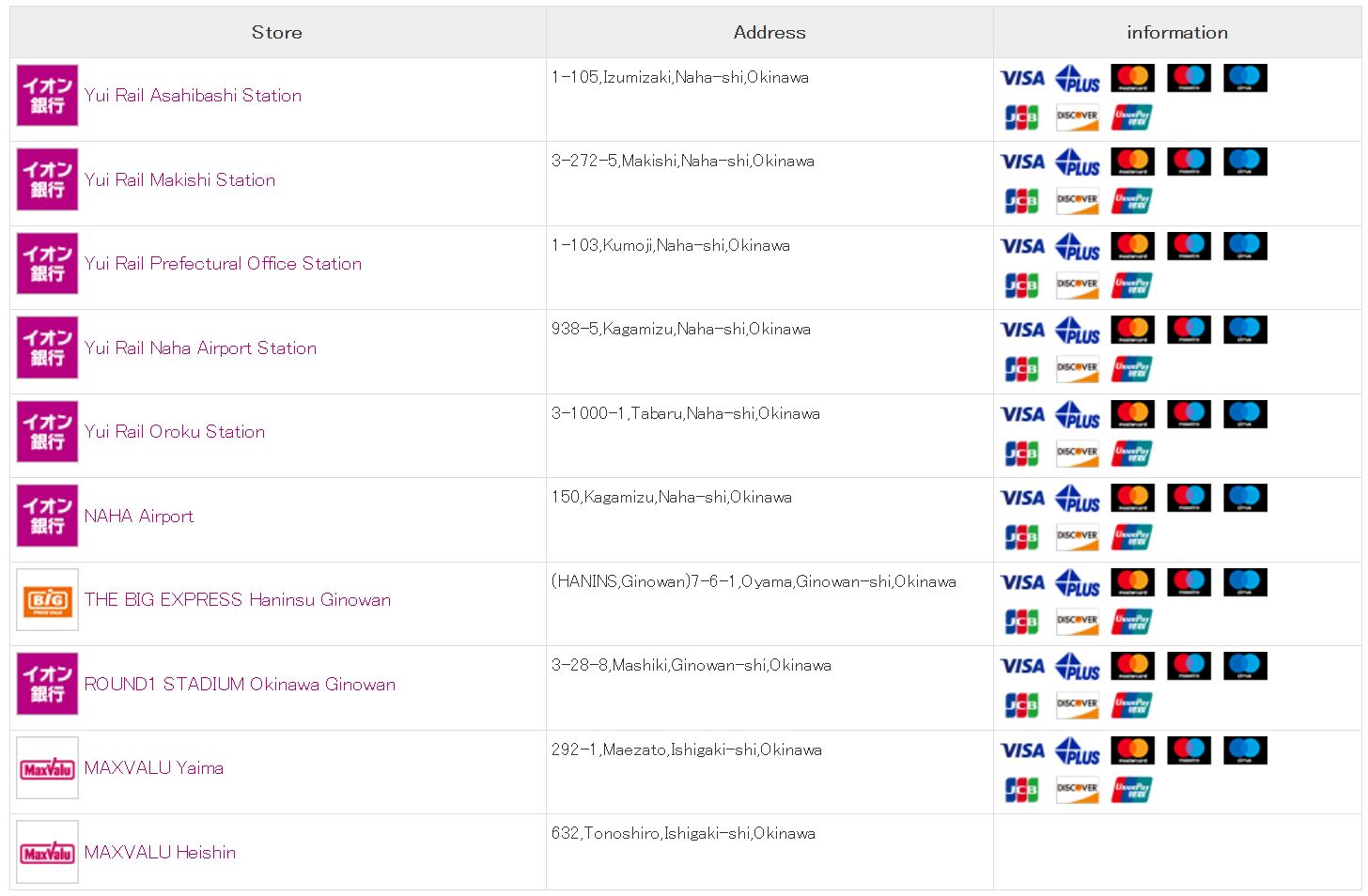Click the UnionPay icon in the Asahibashi Station row
This screenshot has width=1368, height=896.
tap(1132, 117)
